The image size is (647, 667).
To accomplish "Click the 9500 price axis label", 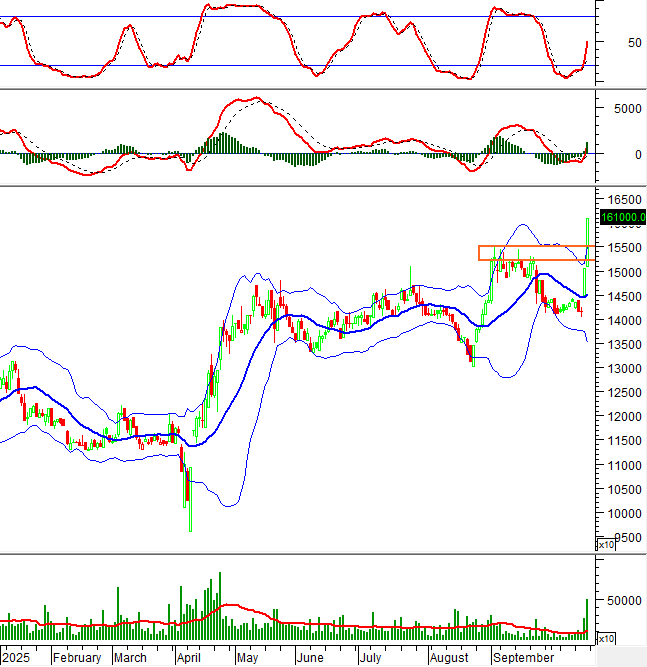I will (x=615, y=538).
